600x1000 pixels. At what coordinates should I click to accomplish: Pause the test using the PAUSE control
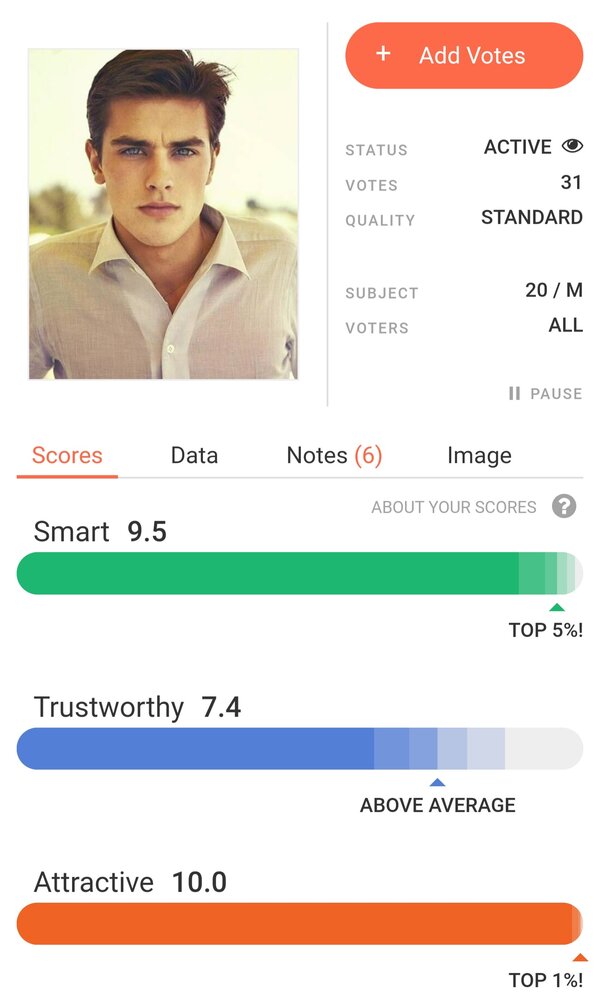(x=546, y=393)
